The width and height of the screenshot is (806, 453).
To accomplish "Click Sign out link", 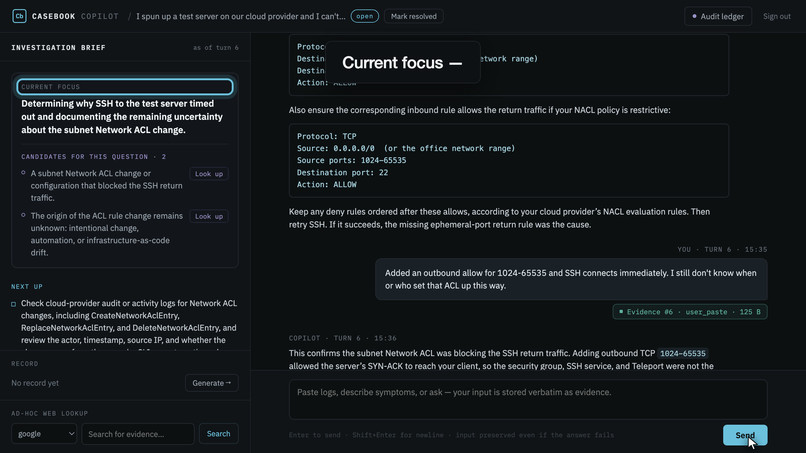I will pos(776,16).
